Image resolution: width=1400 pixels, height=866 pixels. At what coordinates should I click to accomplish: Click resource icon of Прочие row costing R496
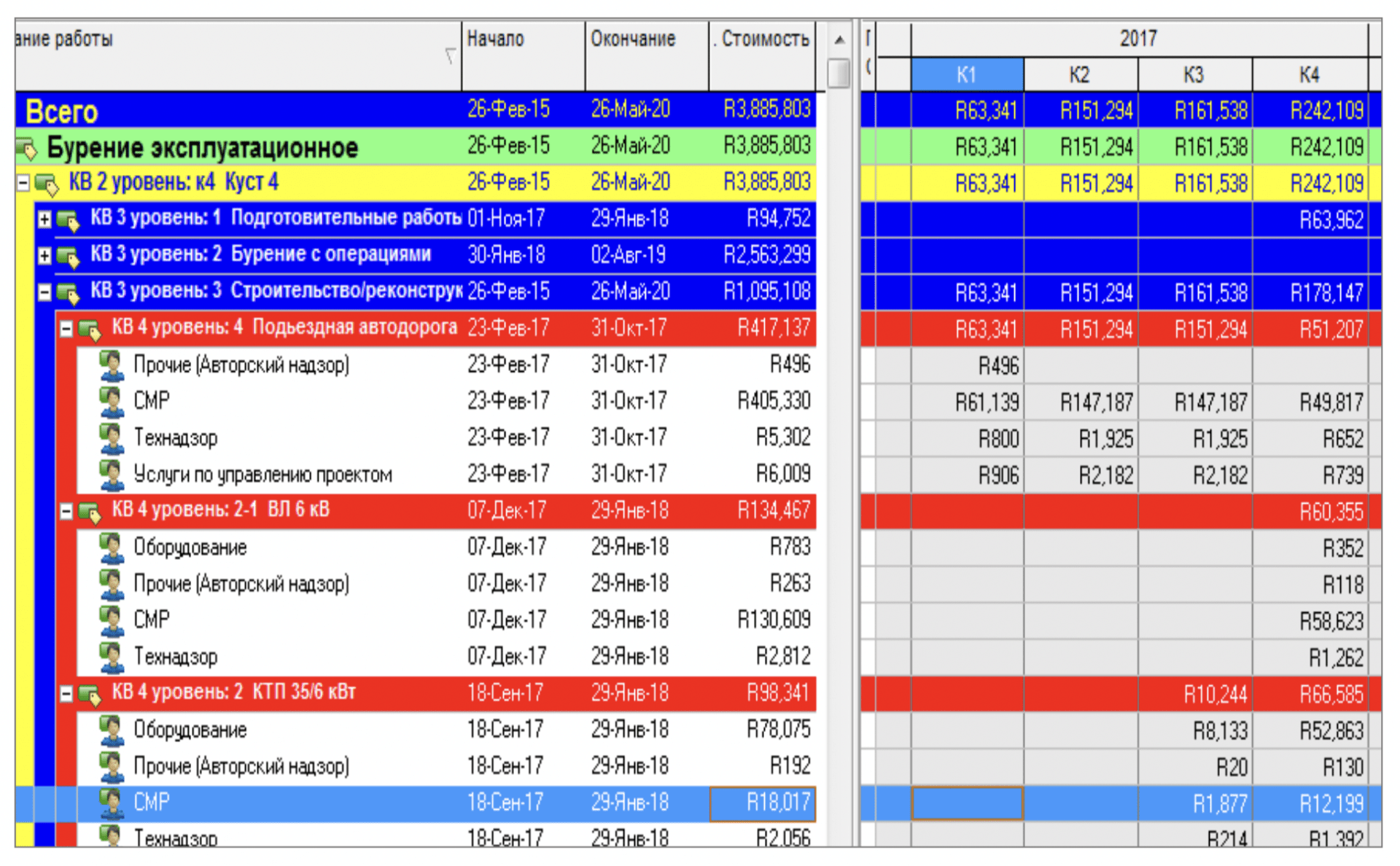[x=112, y=365]
